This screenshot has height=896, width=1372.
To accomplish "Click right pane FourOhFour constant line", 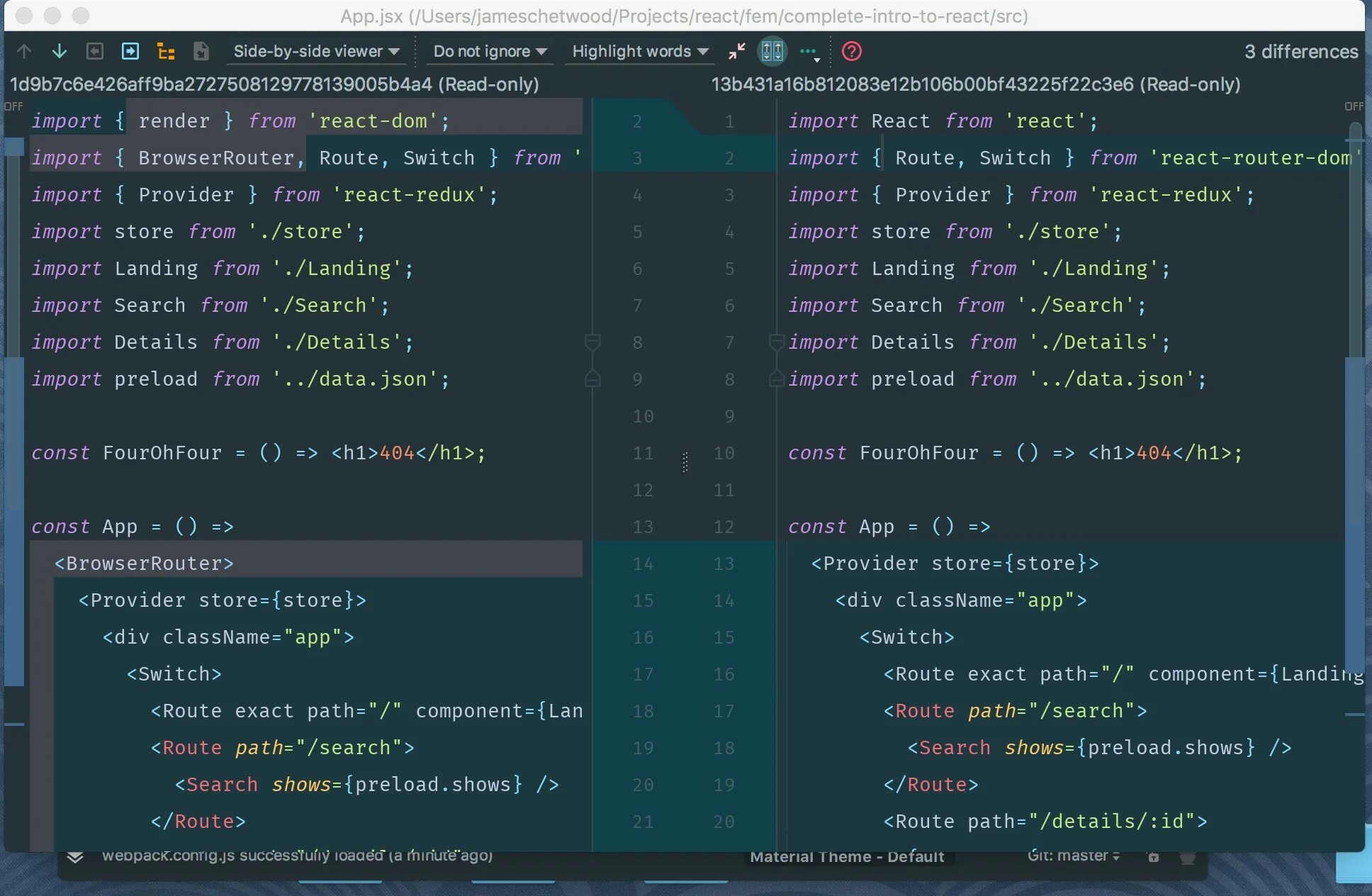I will [1016, 453].
